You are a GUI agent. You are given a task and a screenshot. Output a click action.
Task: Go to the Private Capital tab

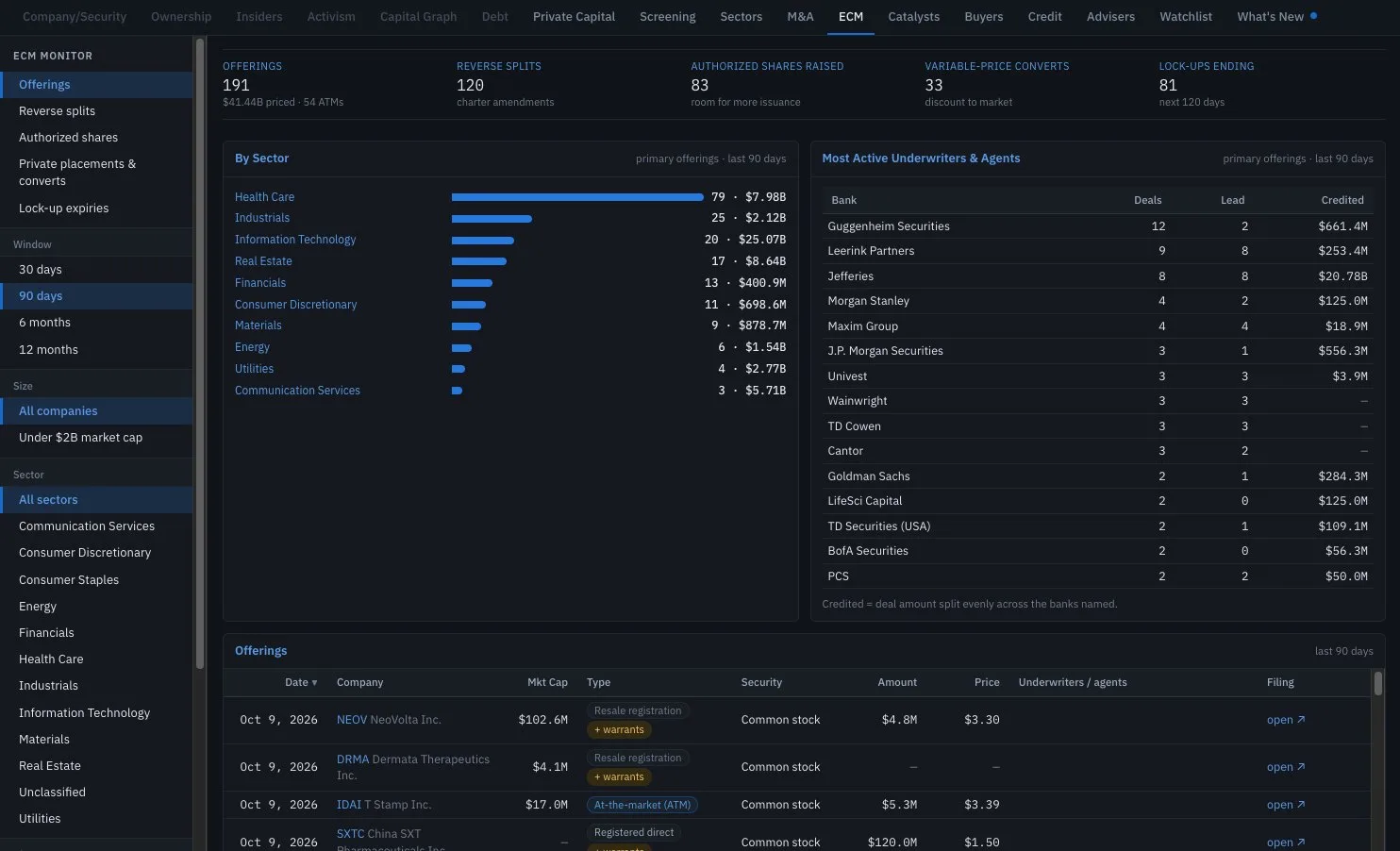pos(574,17)
